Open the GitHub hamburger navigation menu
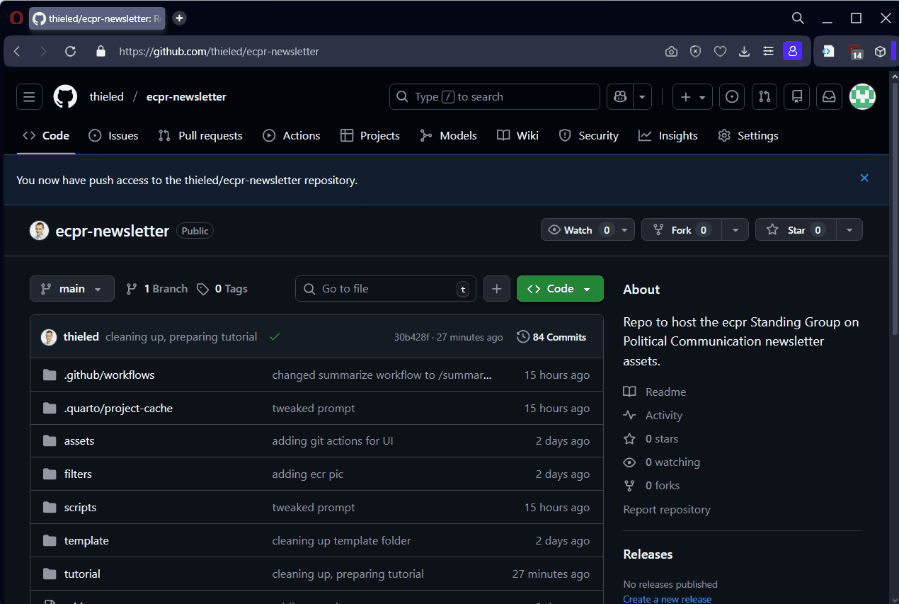The image size is (899, 604). (29, 97)
